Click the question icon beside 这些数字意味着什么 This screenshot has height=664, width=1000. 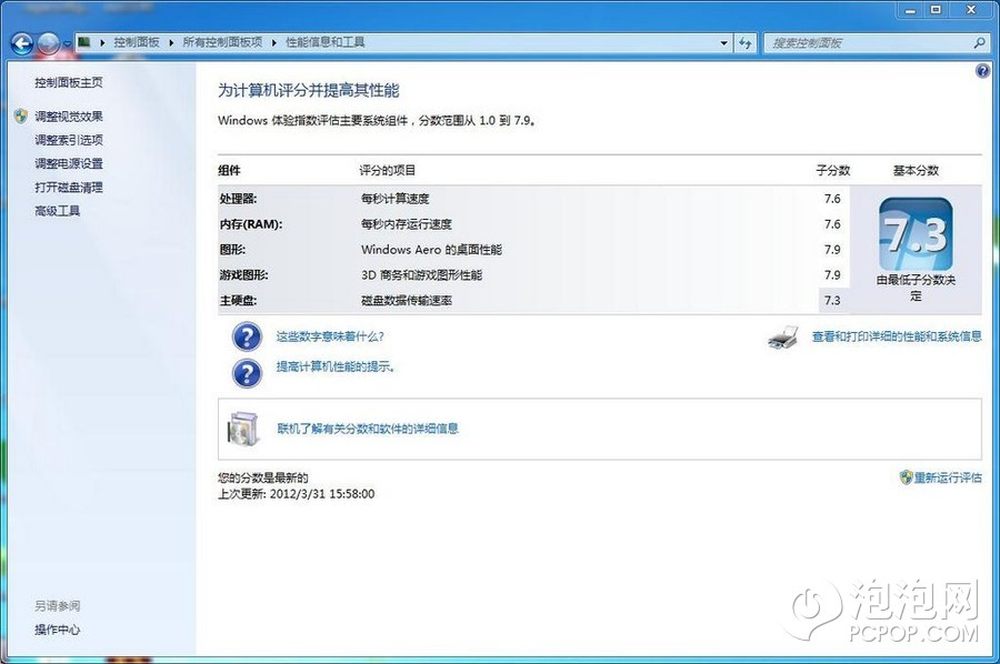click(247, 336)
